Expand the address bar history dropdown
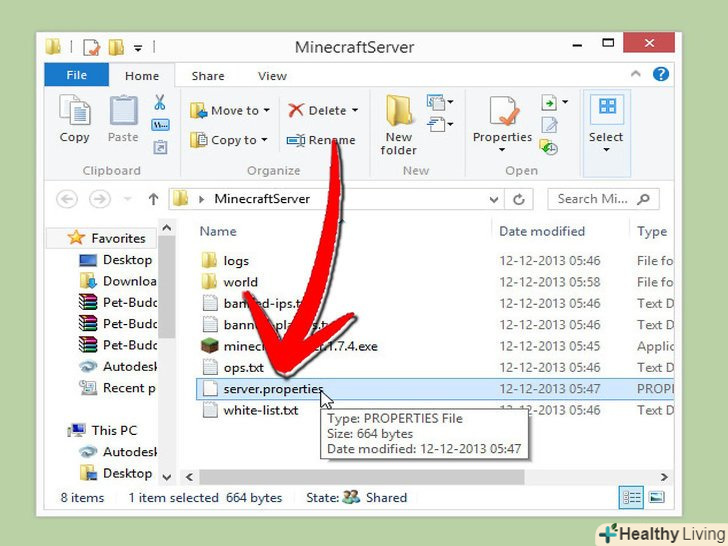 (x=494, y=200)
